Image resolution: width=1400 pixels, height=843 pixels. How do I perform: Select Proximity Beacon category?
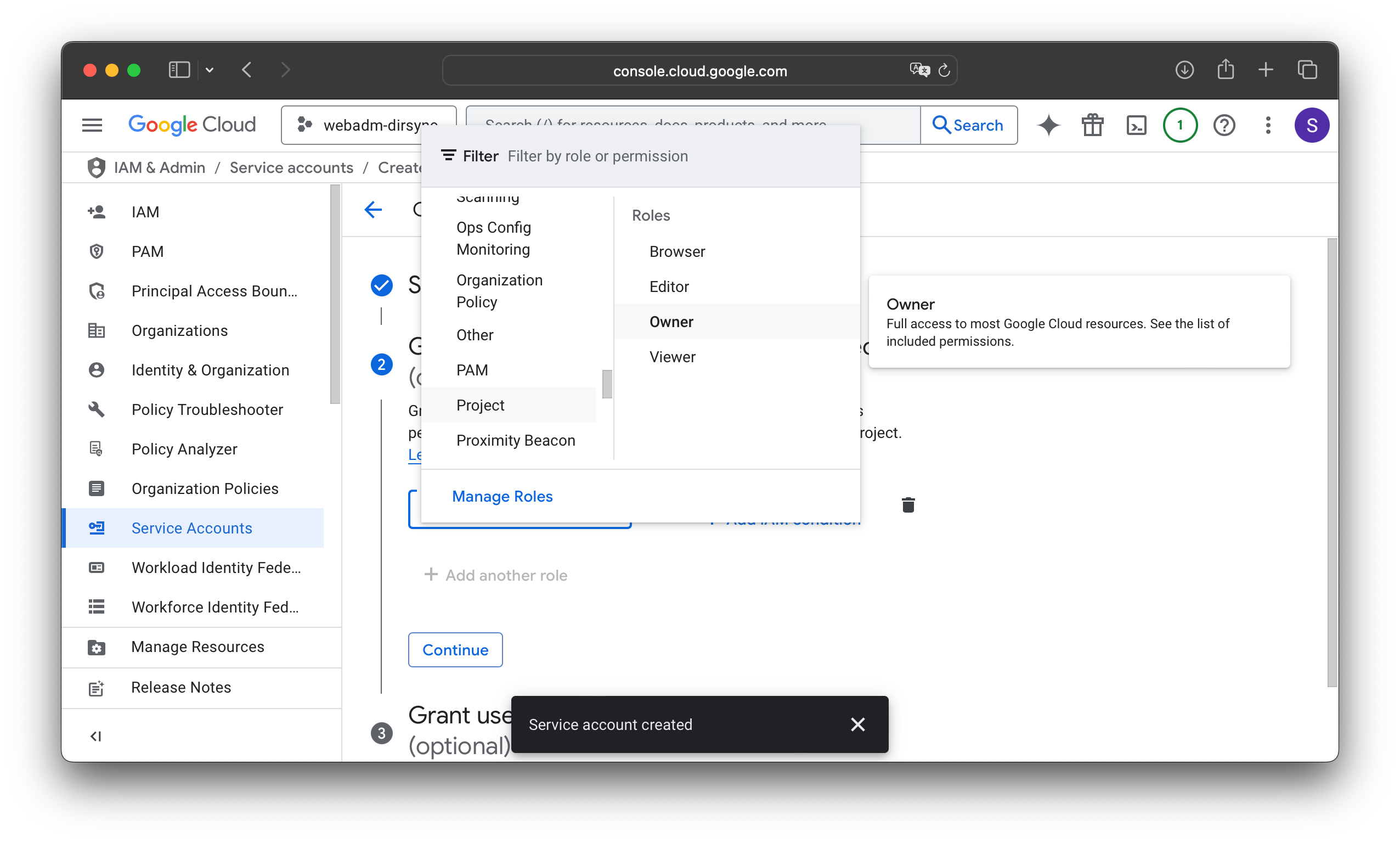(x=509, y=440)
